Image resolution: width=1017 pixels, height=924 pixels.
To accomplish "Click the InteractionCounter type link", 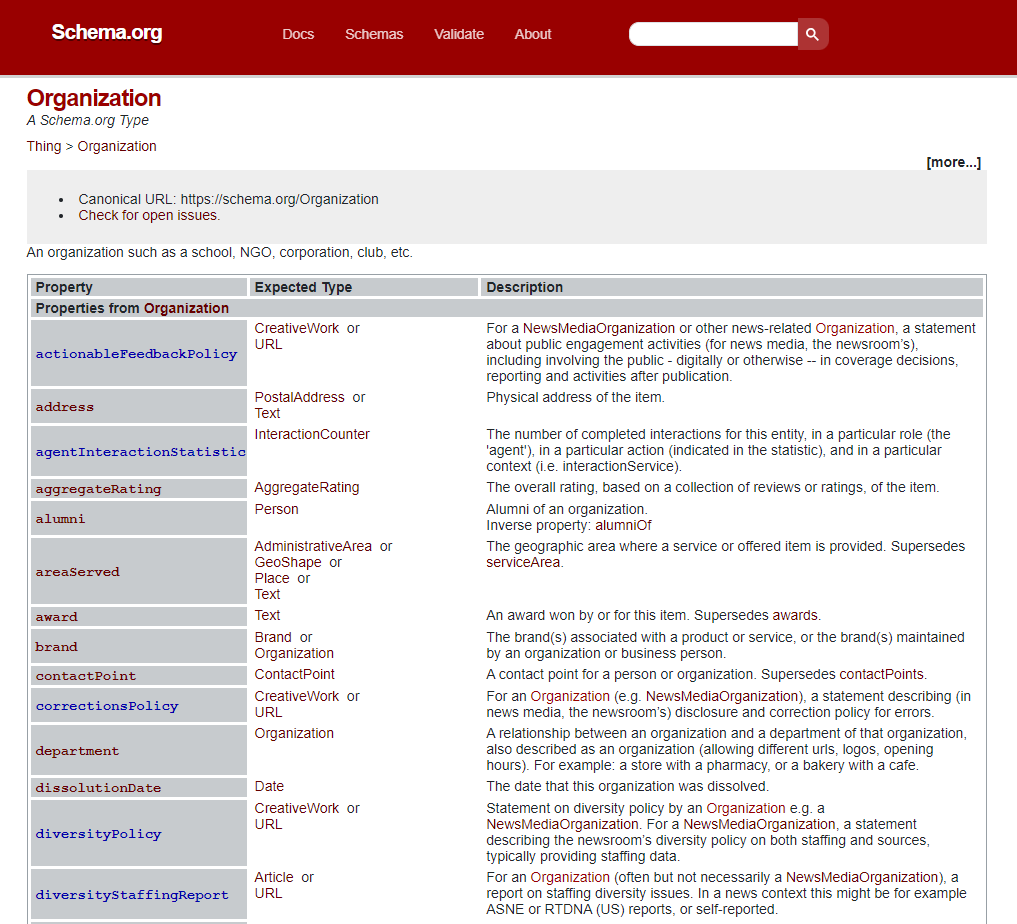I will tap(312, 434).
